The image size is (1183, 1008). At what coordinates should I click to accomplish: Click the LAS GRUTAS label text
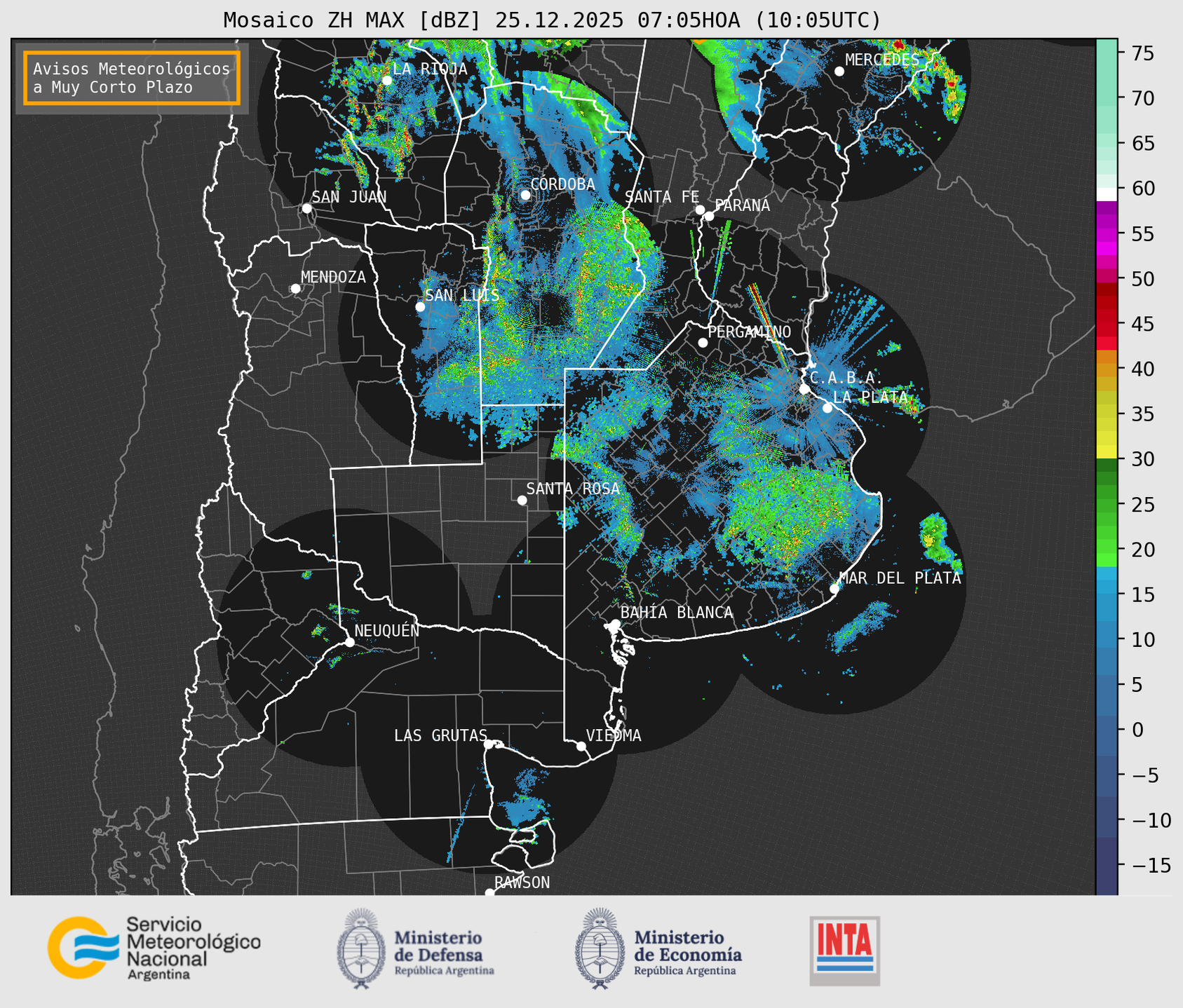pos(440,735)
